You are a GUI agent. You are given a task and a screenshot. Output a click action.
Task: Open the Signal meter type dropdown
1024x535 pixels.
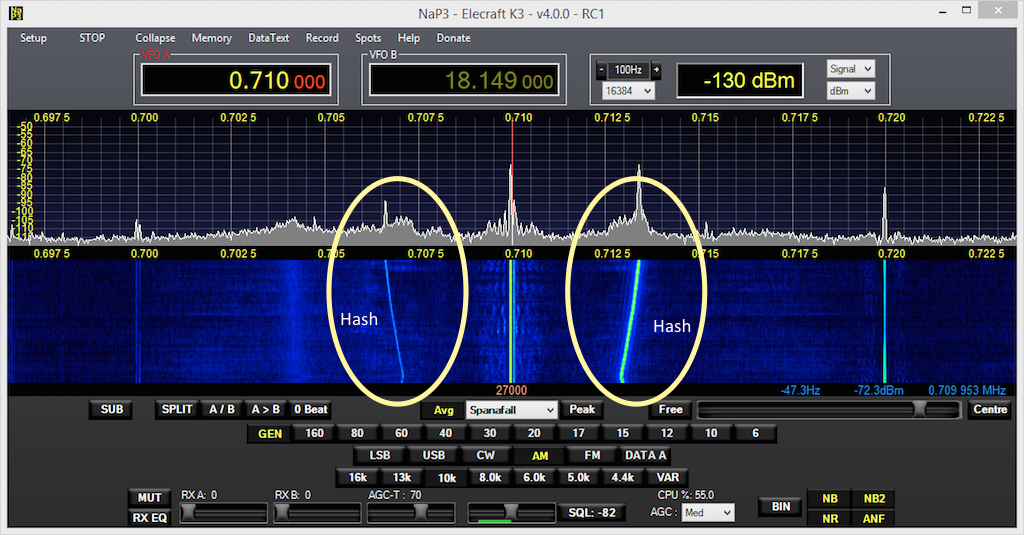(x=850, y=69)
